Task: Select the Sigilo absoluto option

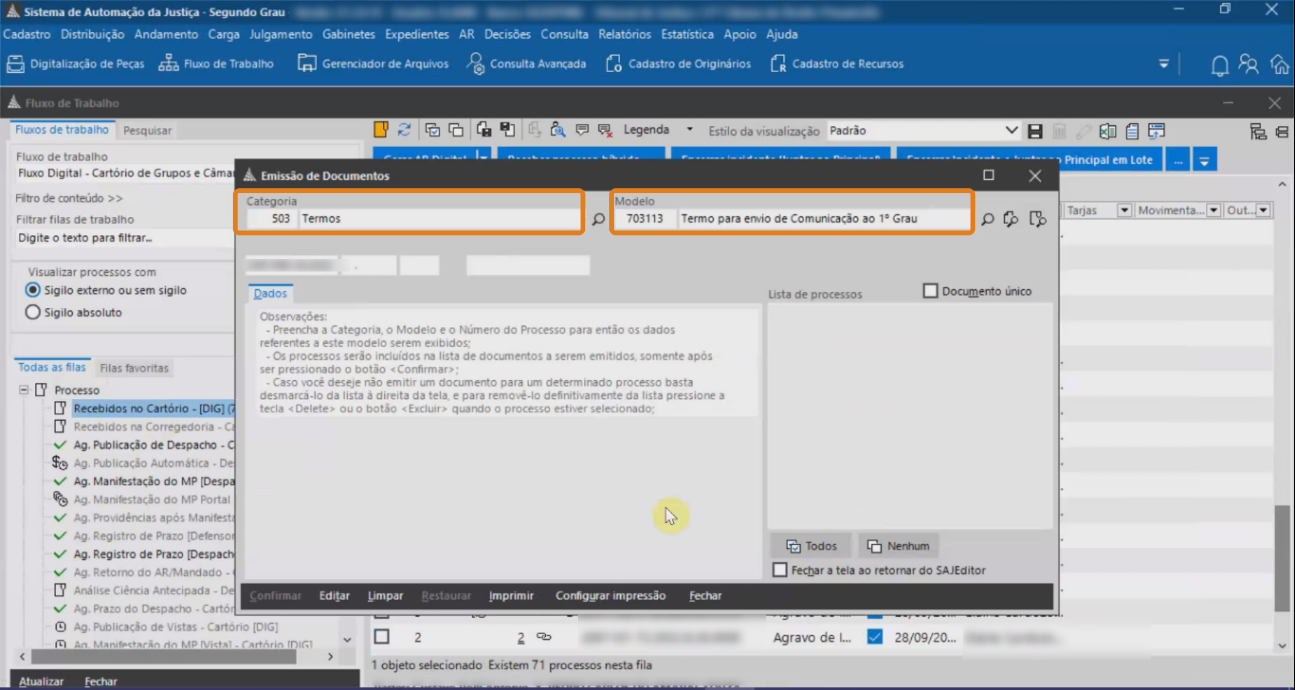Action: coord(74,312)
